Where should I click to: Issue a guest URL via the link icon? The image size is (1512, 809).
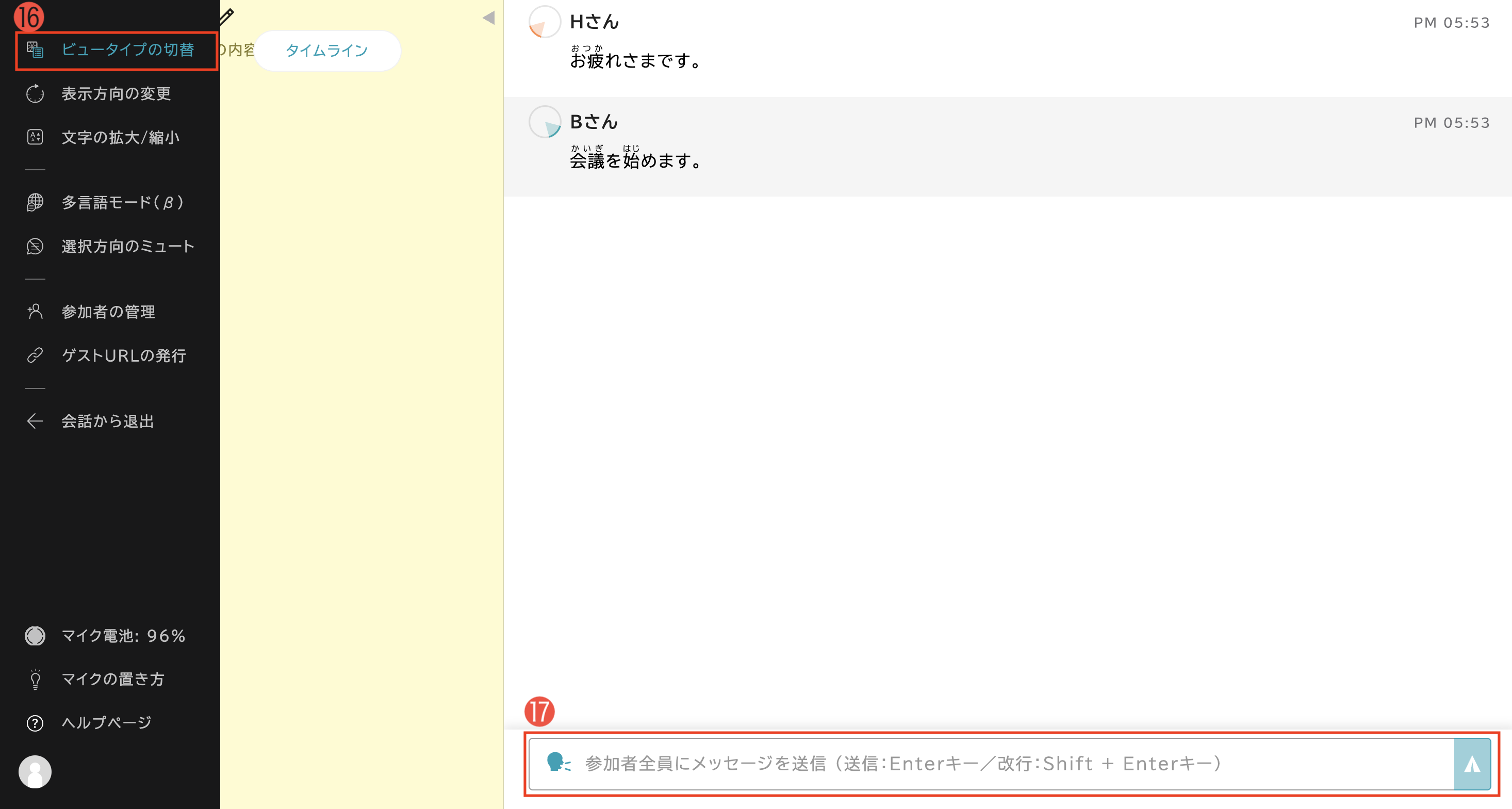35,355
